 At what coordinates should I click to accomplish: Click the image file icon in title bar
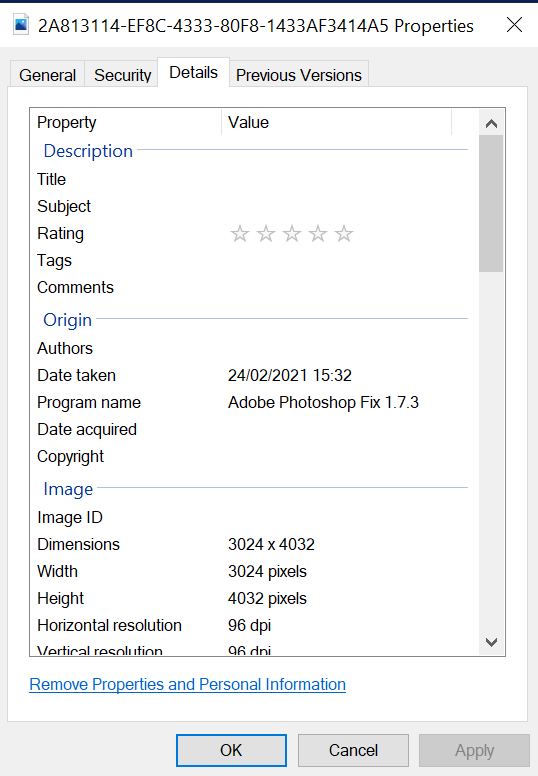[x=21, y=25]
